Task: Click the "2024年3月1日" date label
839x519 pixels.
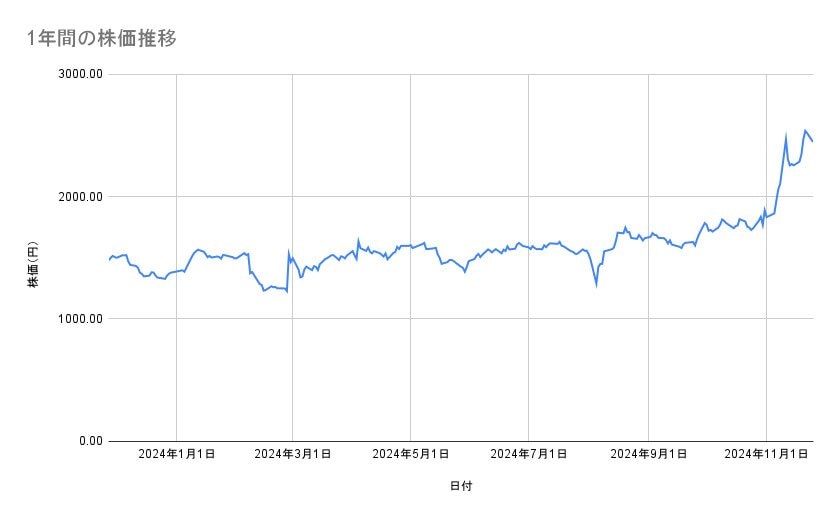Action: [293, 455]
